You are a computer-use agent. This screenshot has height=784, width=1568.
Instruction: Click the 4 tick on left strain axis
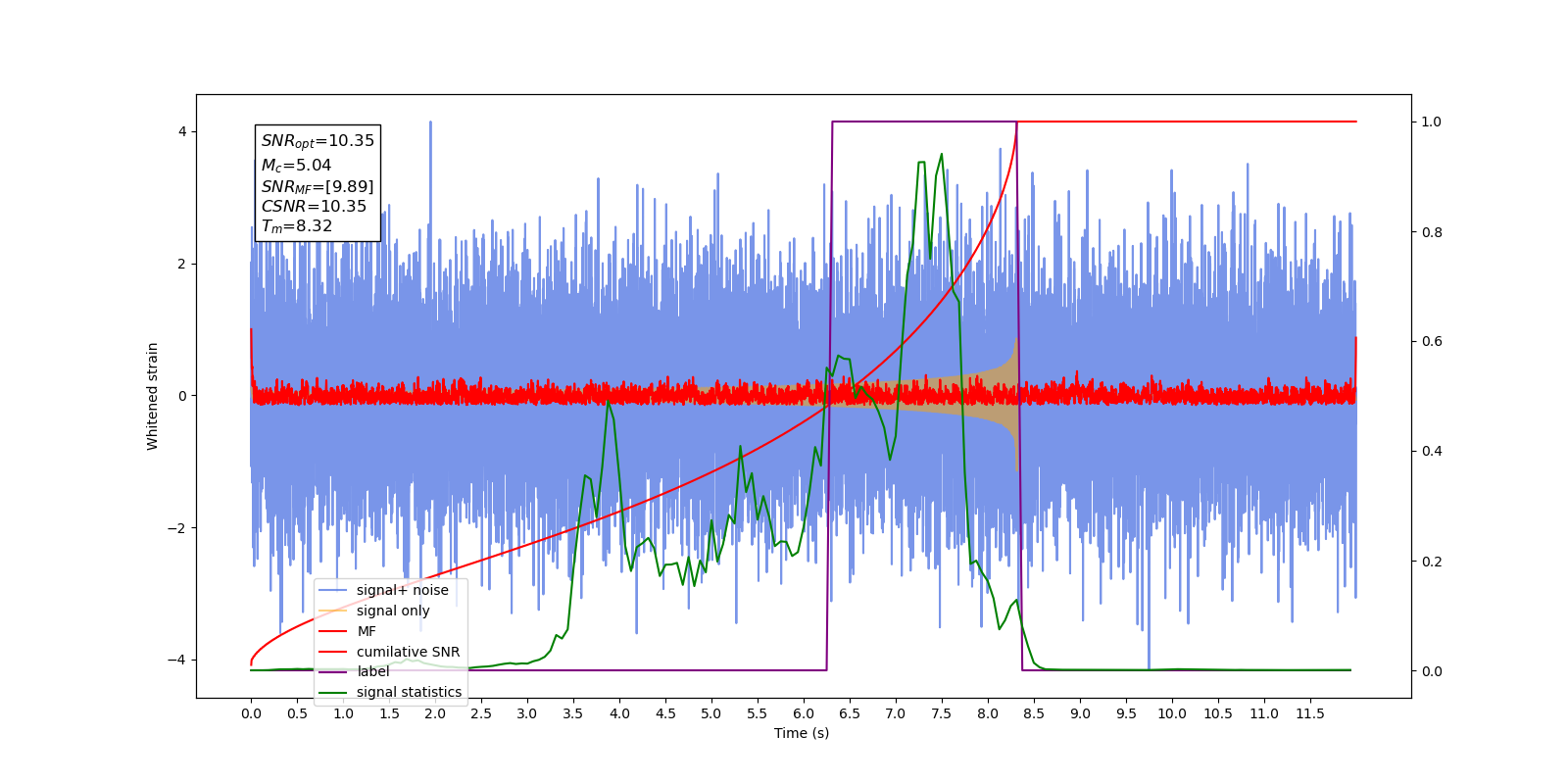182,131
